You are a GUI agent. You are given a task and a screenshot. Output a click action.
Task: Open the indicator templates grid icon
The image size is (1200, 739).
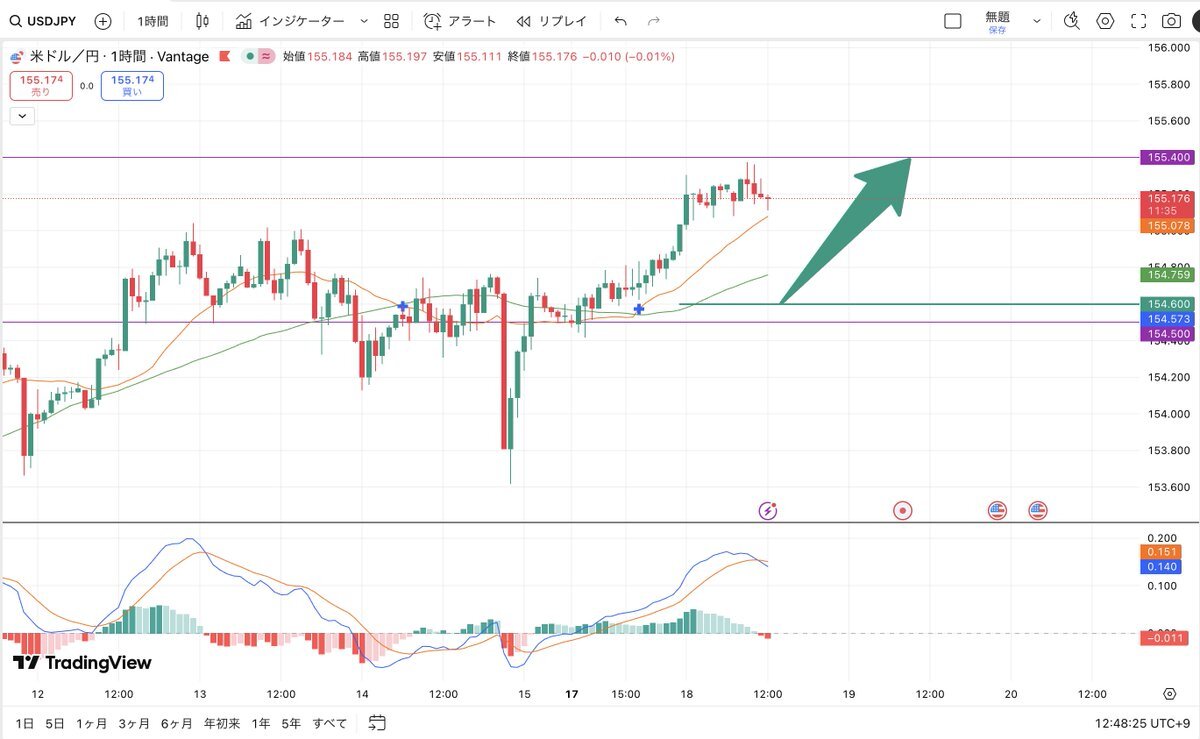[391, 21]
